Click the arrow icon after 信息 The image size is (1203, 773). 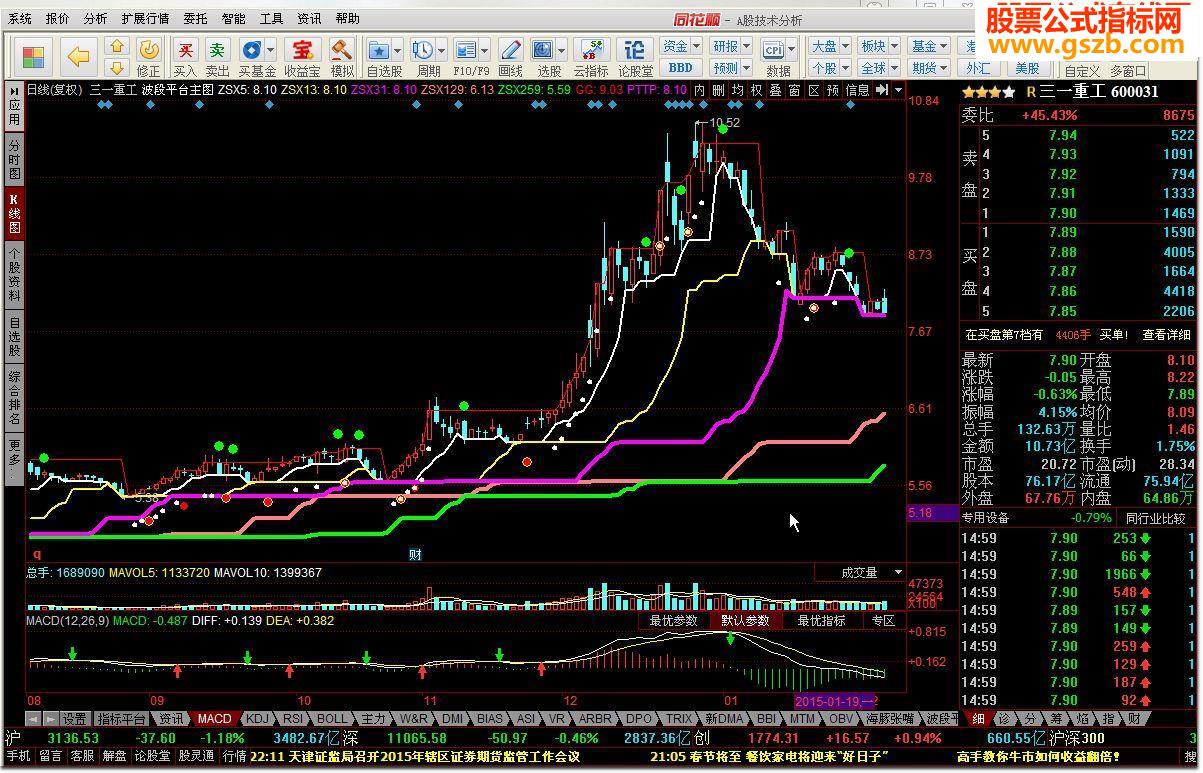coord(881,89)
